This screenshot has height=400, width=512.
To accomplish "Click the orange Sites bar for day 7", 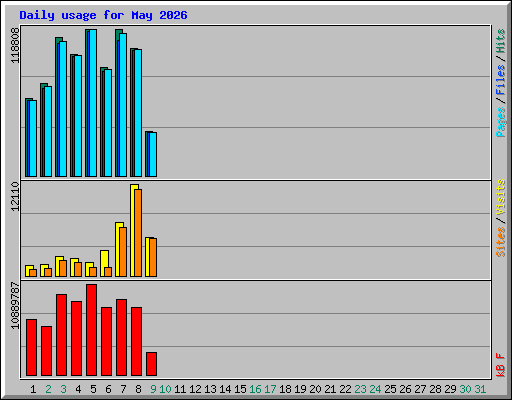I will click(x=123, y=252).
